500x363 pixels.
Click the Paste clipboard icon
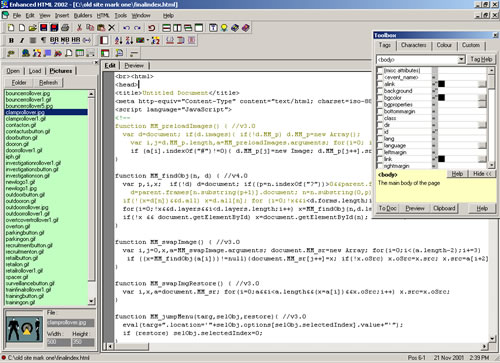point(101,28)
